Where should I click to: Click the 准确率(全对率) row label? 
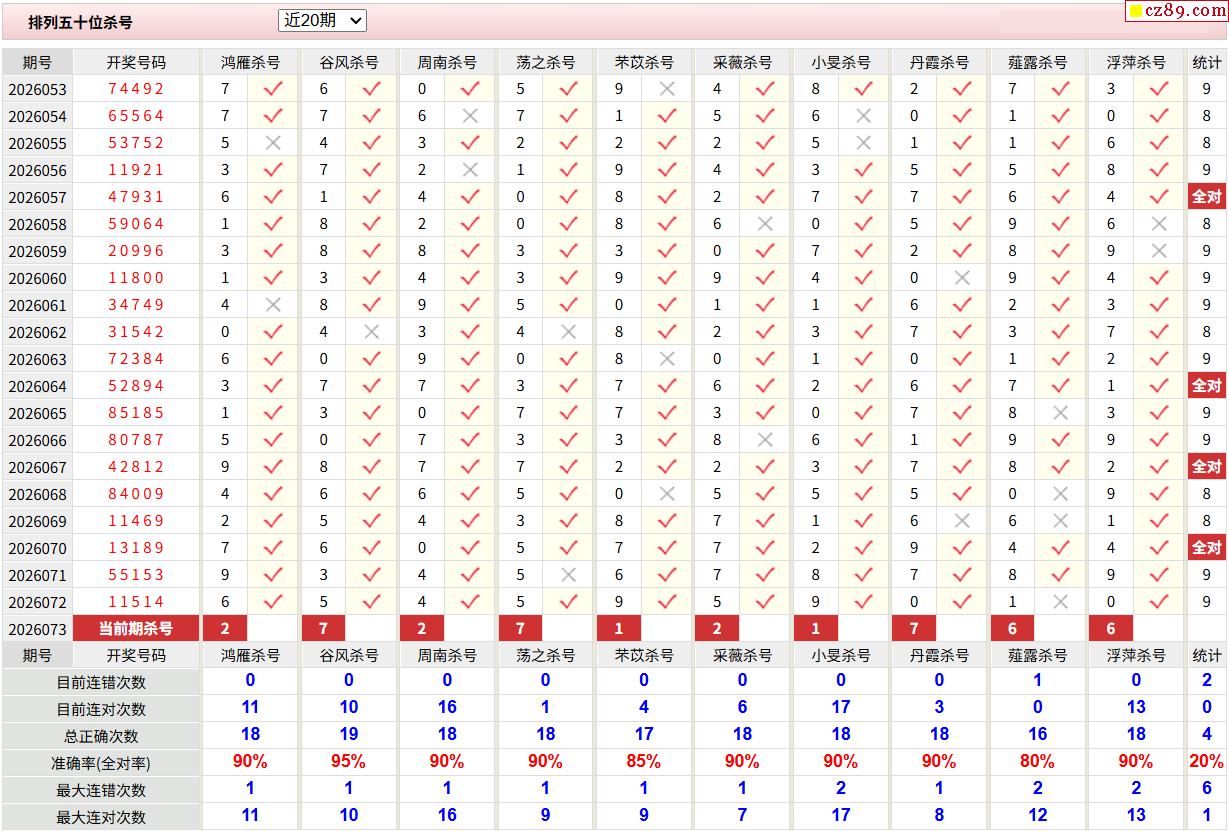(x=101, y=763)
